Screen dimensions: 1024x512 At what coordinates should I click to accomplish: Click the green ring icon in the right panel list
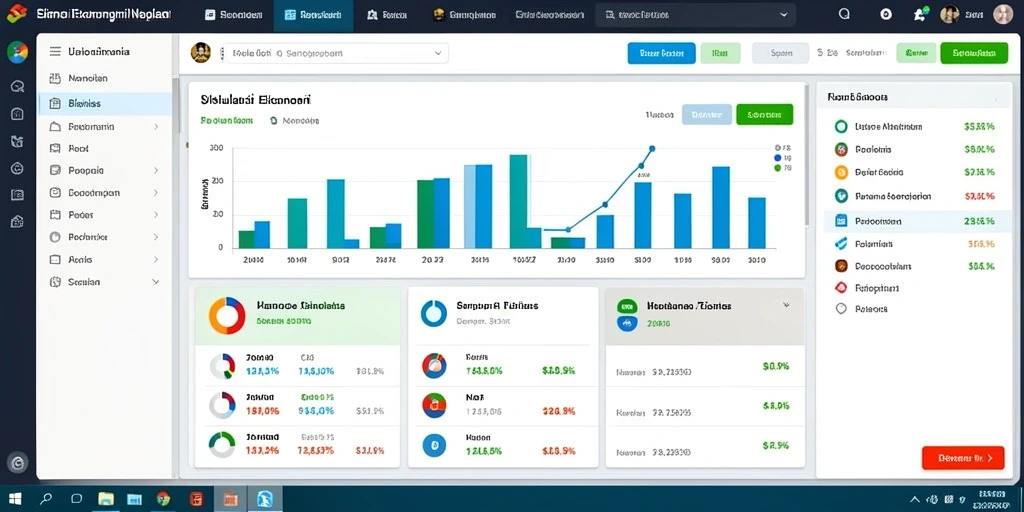click(841, 127)
